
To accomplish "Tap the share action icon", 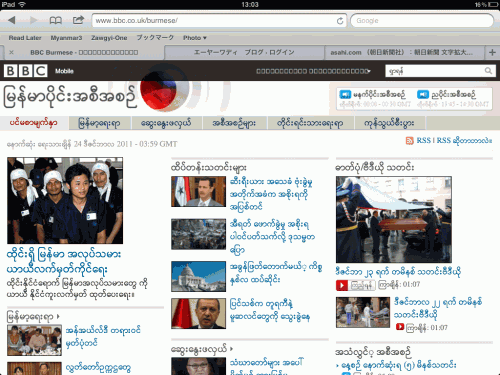I will [x=78, y=20].
